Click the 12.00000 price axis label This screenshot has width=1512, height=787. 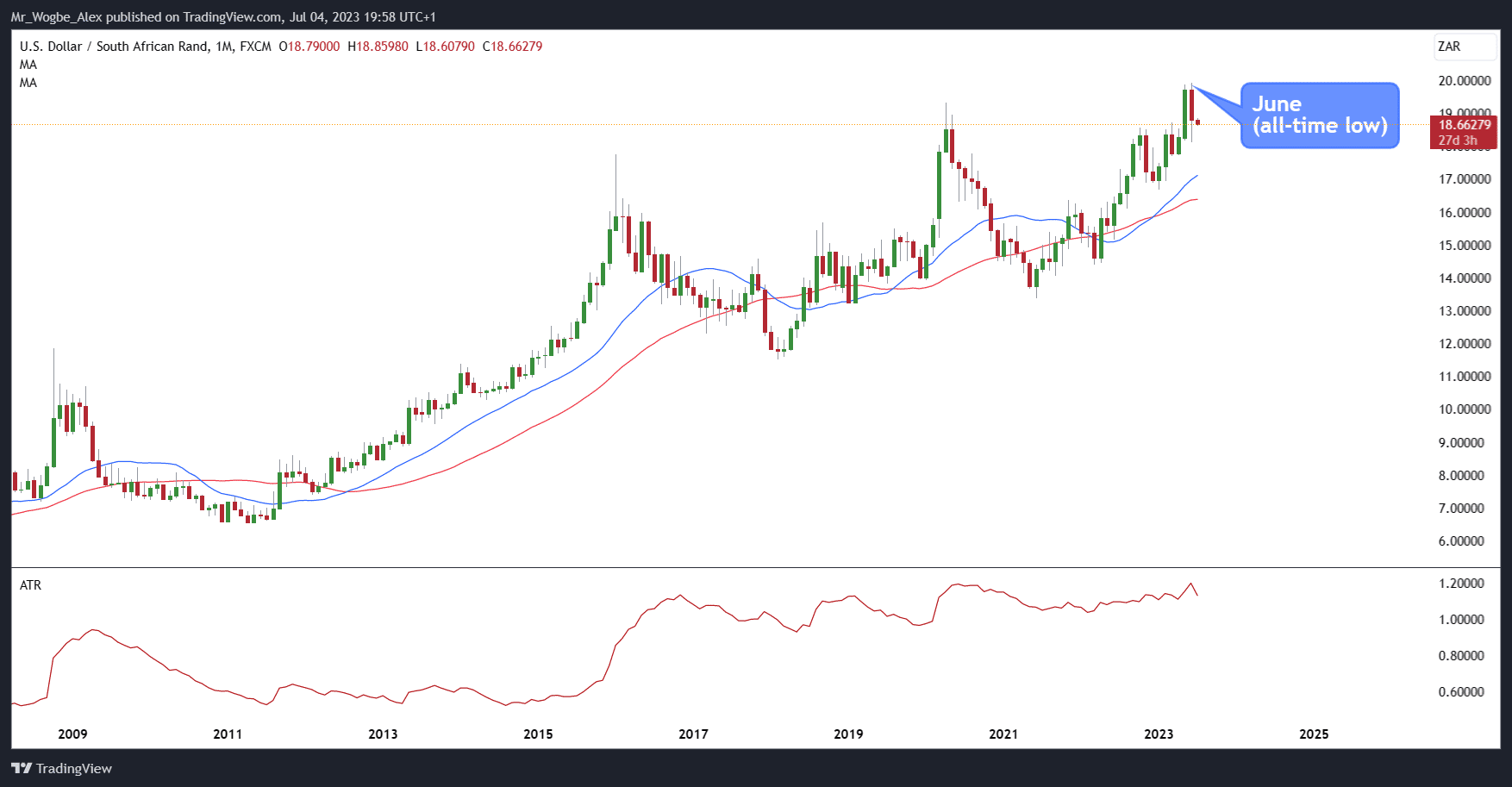1465,343
